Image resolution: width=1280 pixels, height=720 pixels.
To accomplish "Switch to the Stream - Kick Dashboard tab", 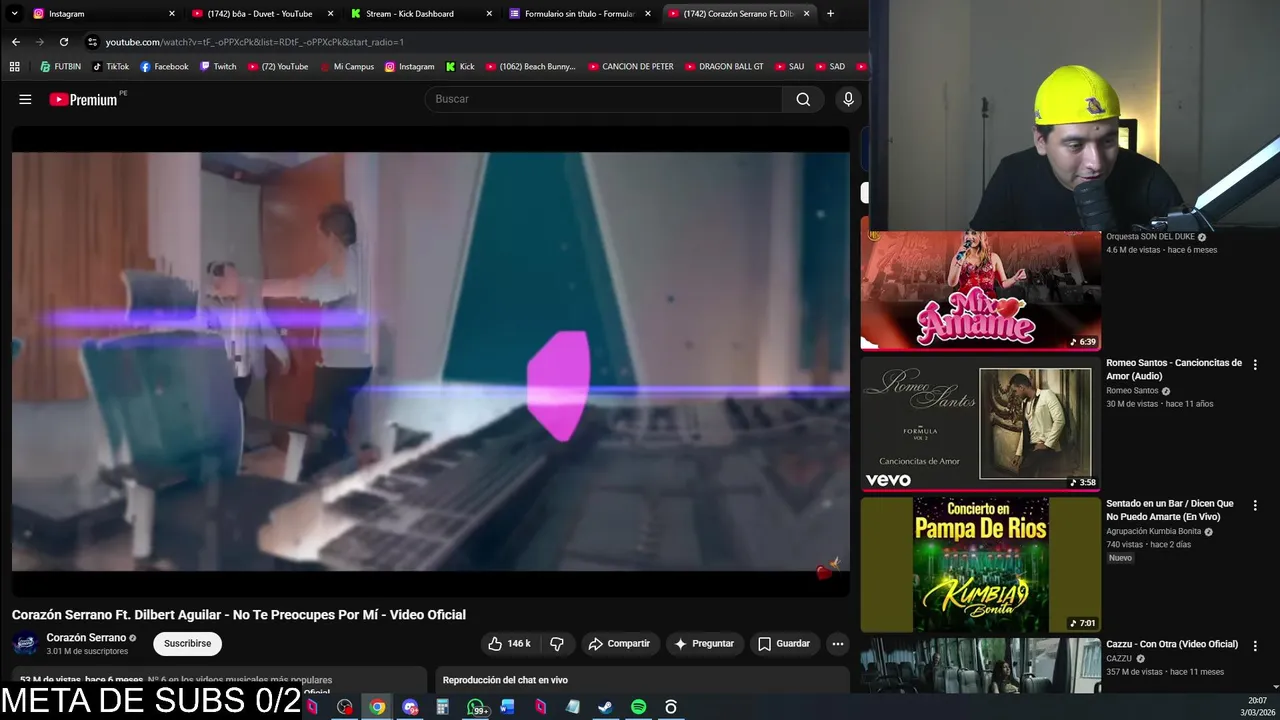I will coord(420,13).
